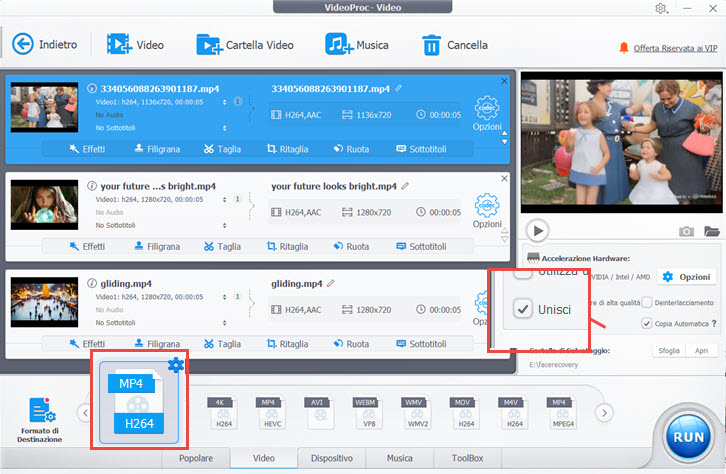Image resolution: width=726 pixels, height=474 pixels.
Task: Select the WMV WMV2 format
Action: pyautogui.click(x=418, y=412)
